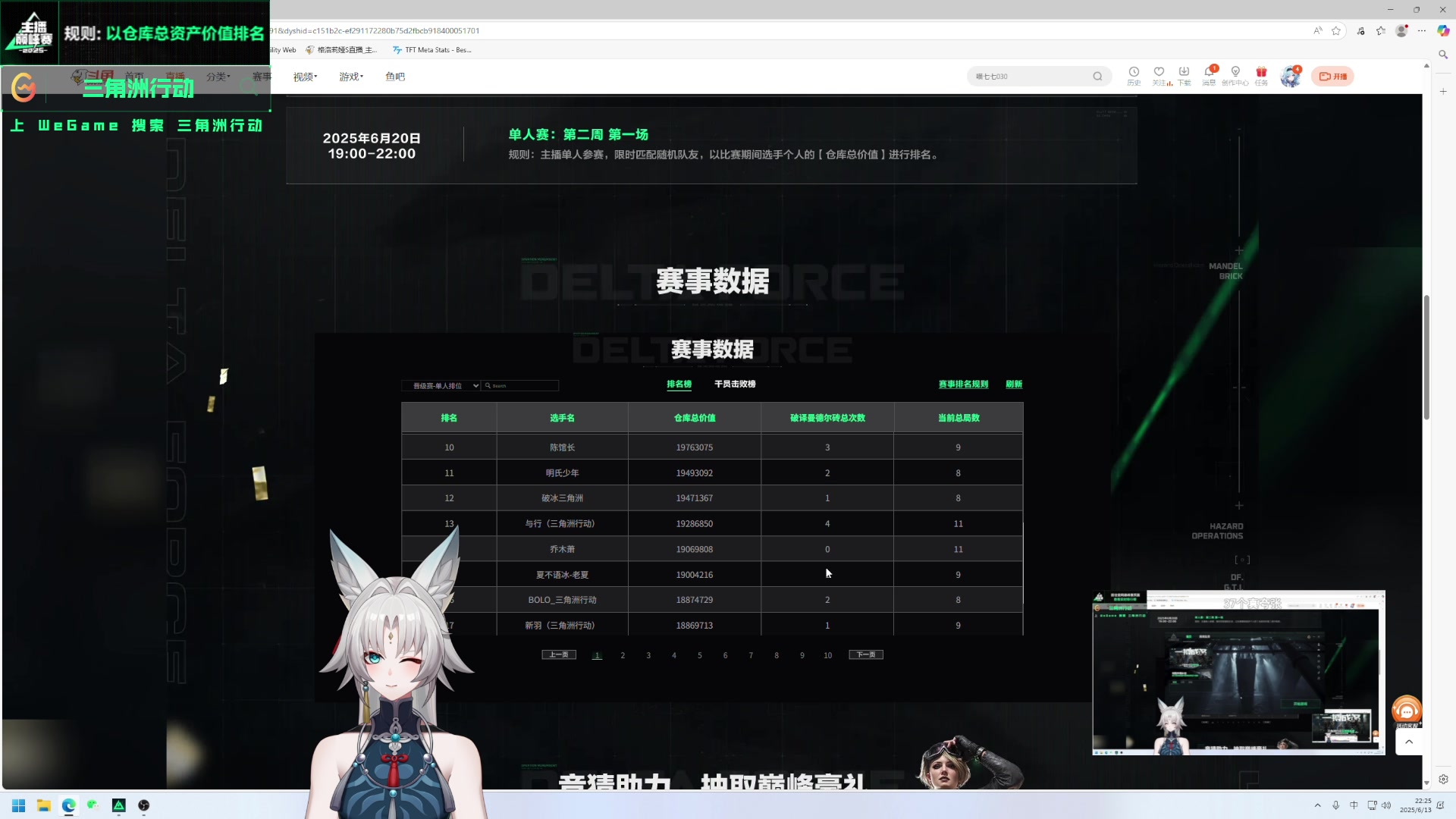Open the 关注 followed heart icon
1456x819 pixels.
point(1159,76)
